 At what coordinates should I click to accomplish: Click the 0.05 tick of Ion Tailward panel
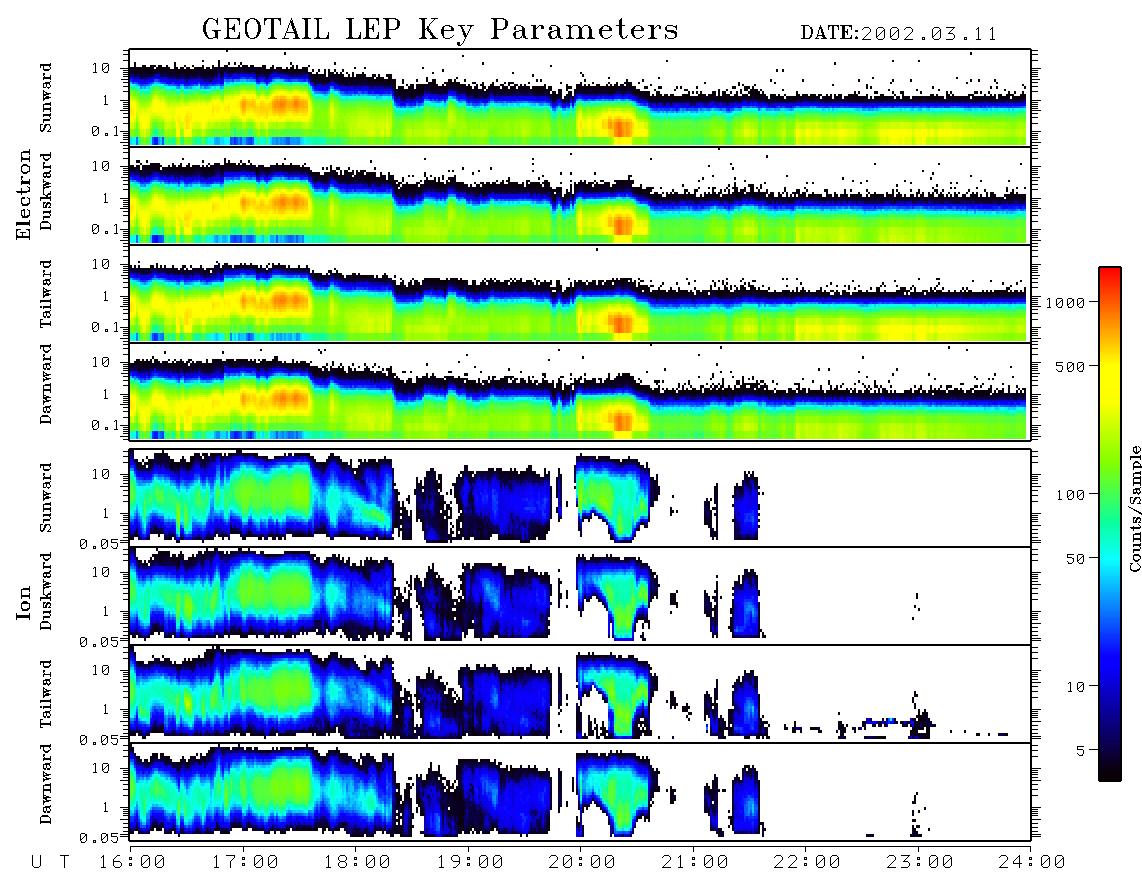pyautogui.click(x=100, y=739)
